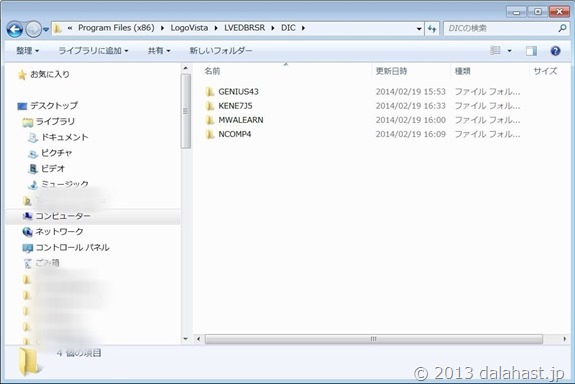Toggle the preview pane icon

pos(531,51)
